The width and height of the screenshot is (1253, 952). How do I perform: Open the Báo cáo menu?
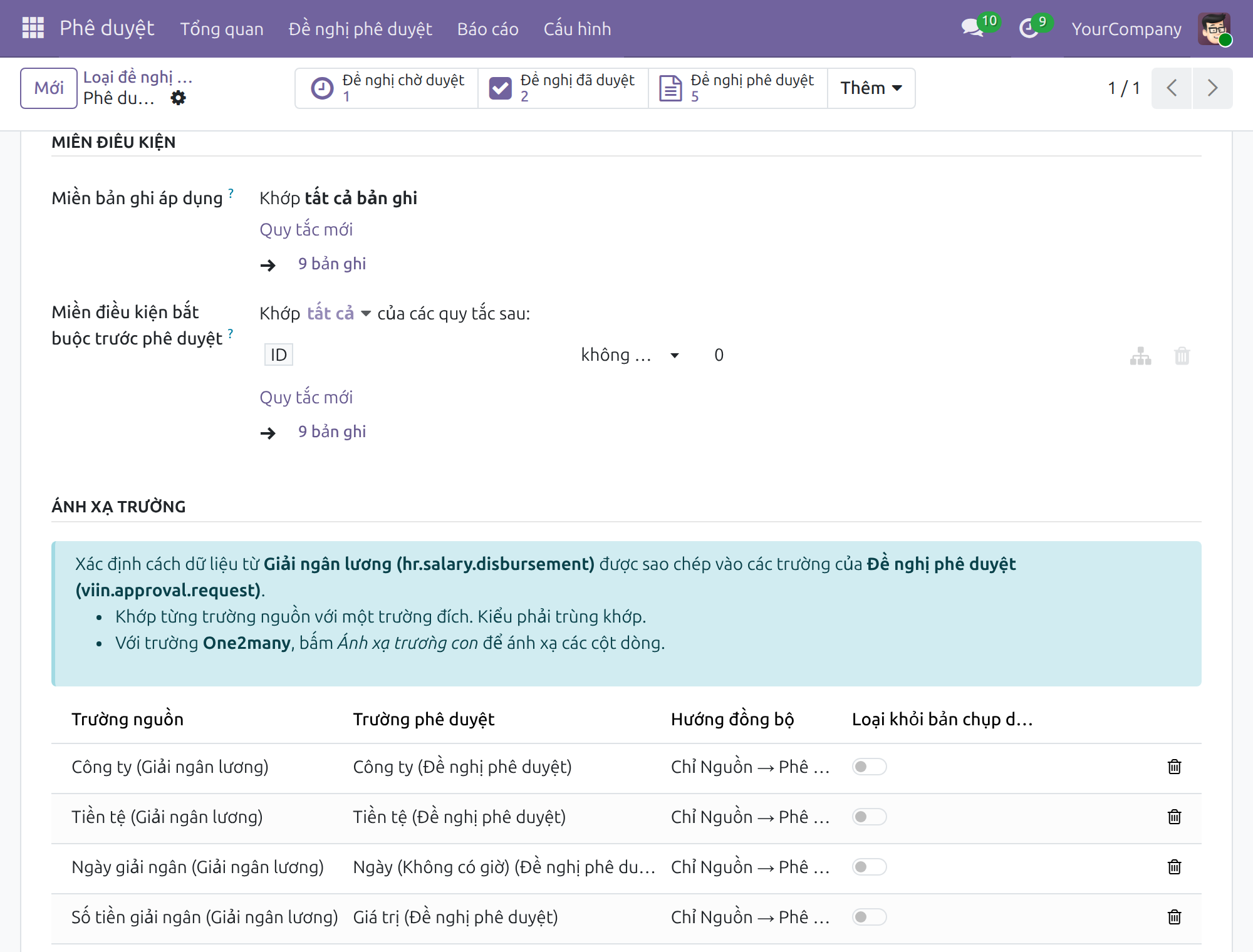pyautogui.click(x=488, y=29)
